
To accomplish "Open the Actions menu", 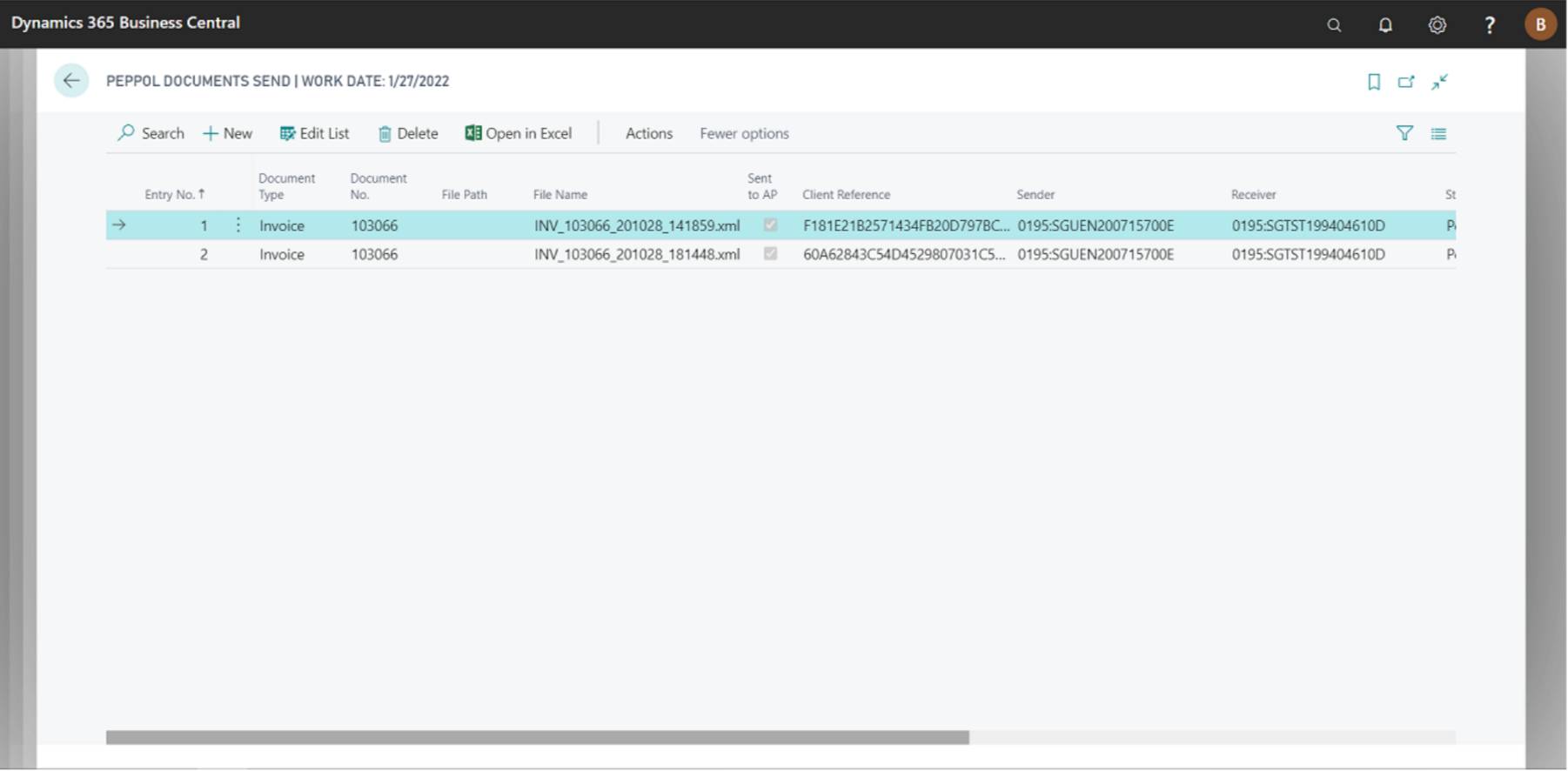I will 649,133.
